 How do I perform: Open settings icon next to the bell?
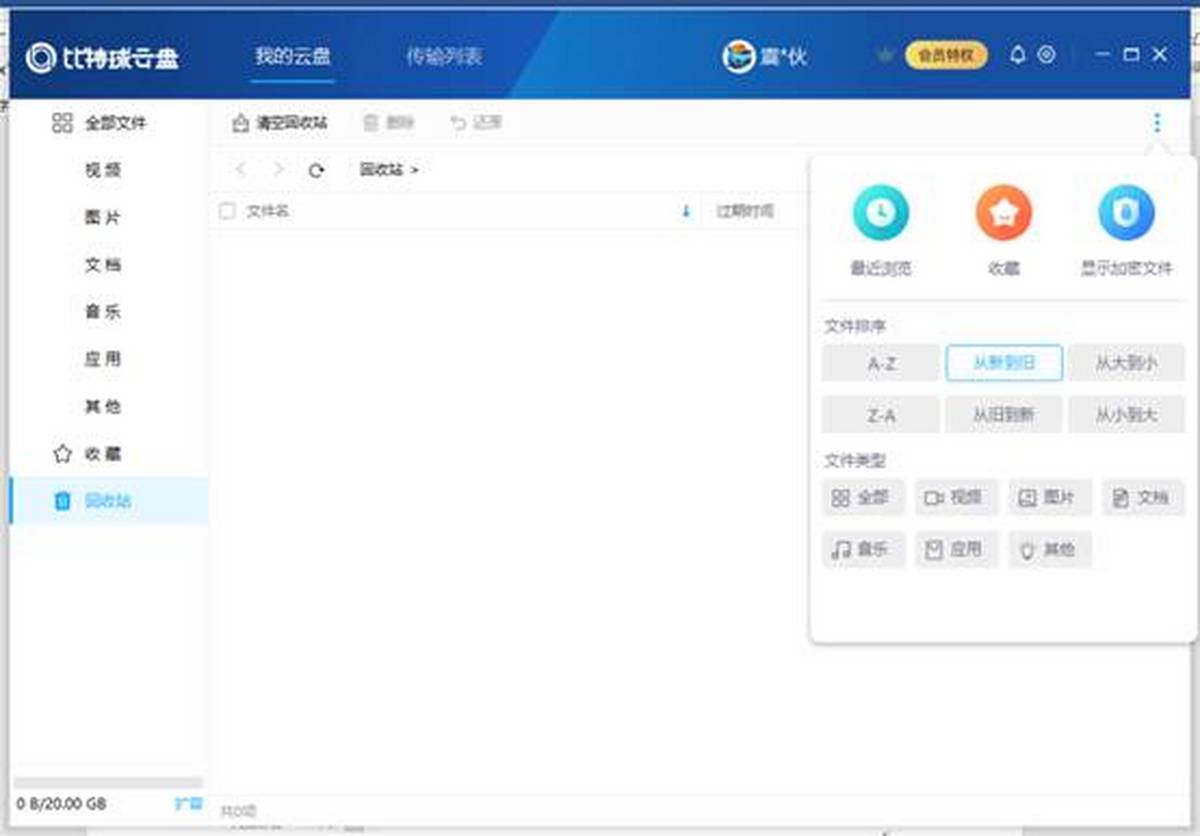[x=1046, y=55]
